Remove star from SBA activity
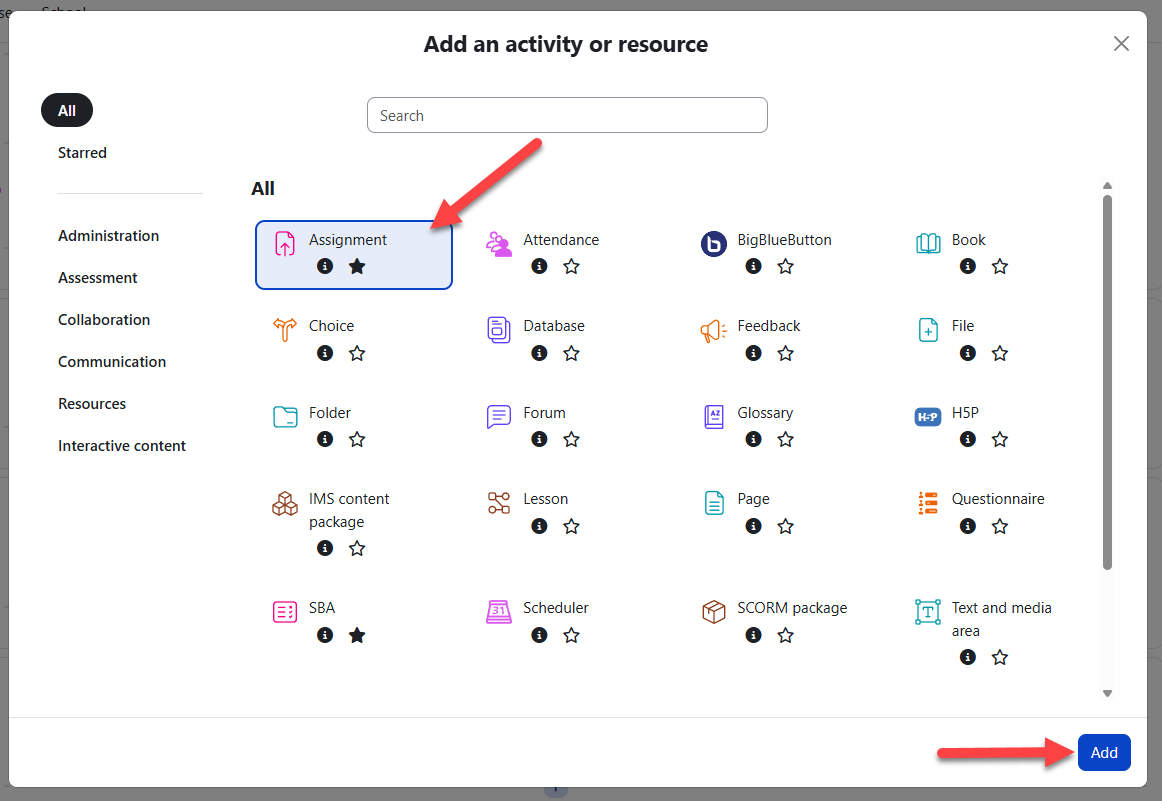 [x=357, y=635]
